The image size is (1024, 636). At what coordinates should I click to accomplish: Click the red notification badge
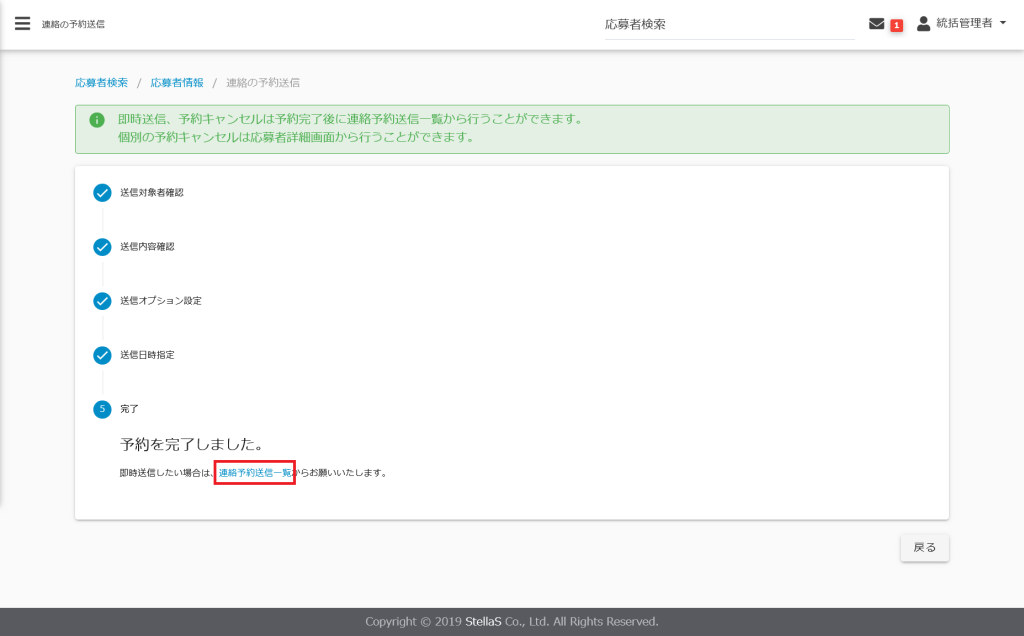coord(896,25)
